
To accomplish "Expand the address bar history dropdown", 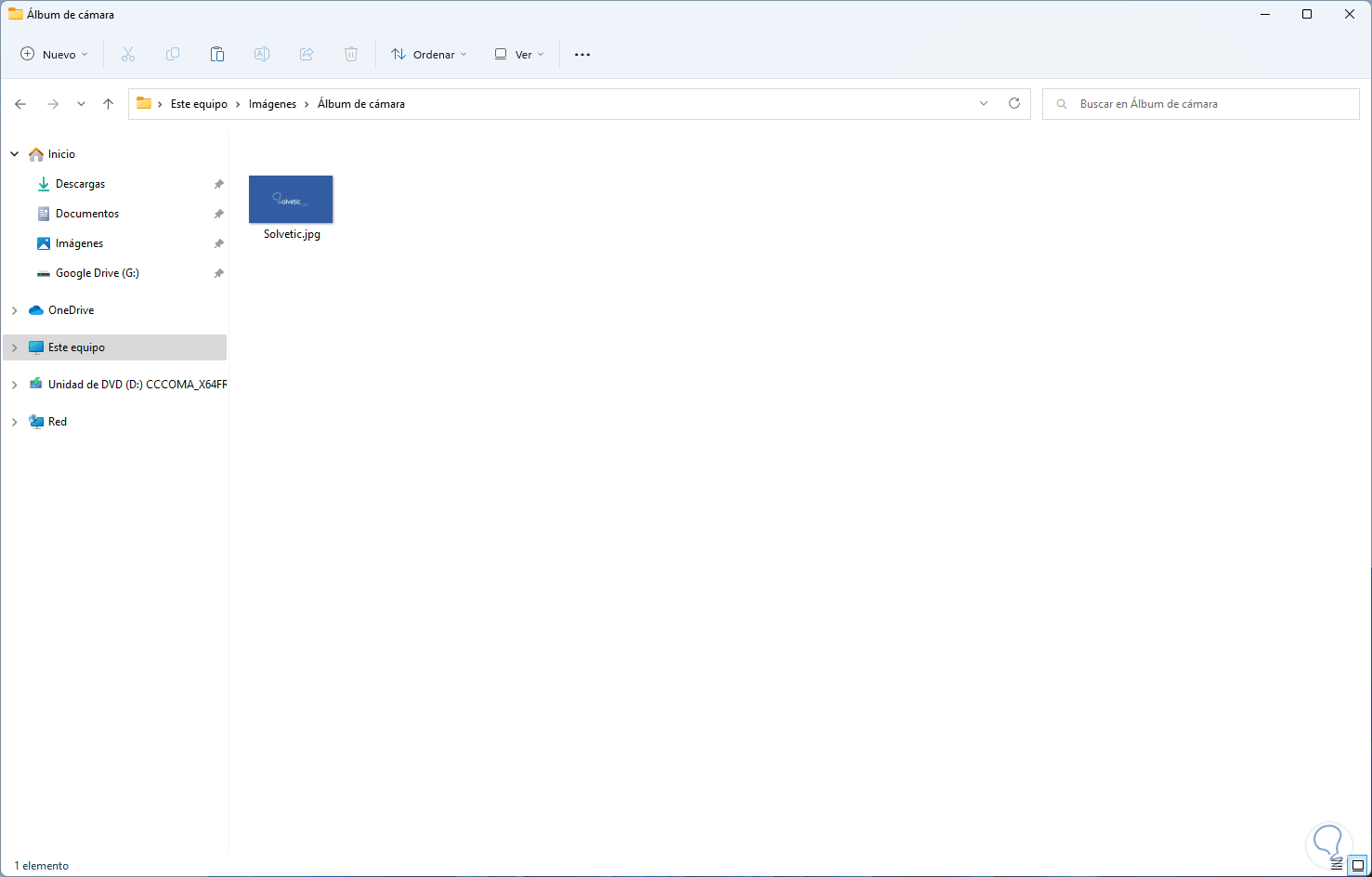I will pyautogui.click(x=984, y=103).
